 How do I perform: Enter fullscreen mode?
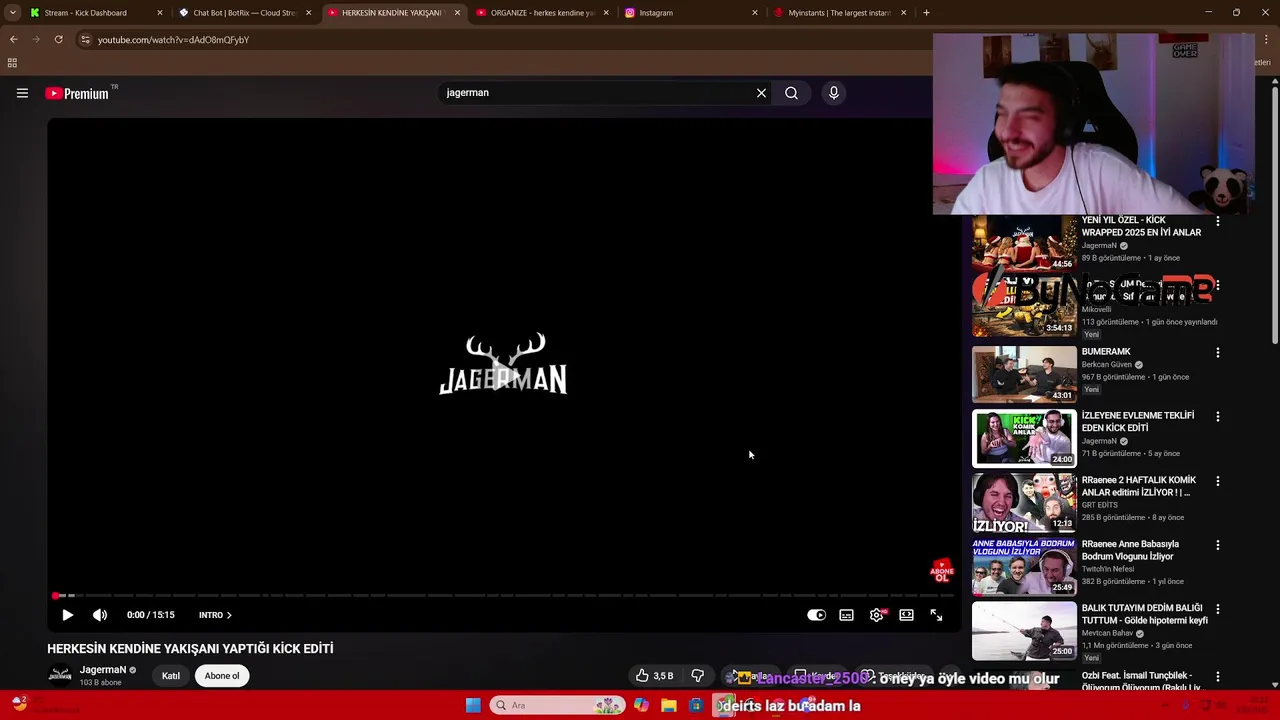936,615
